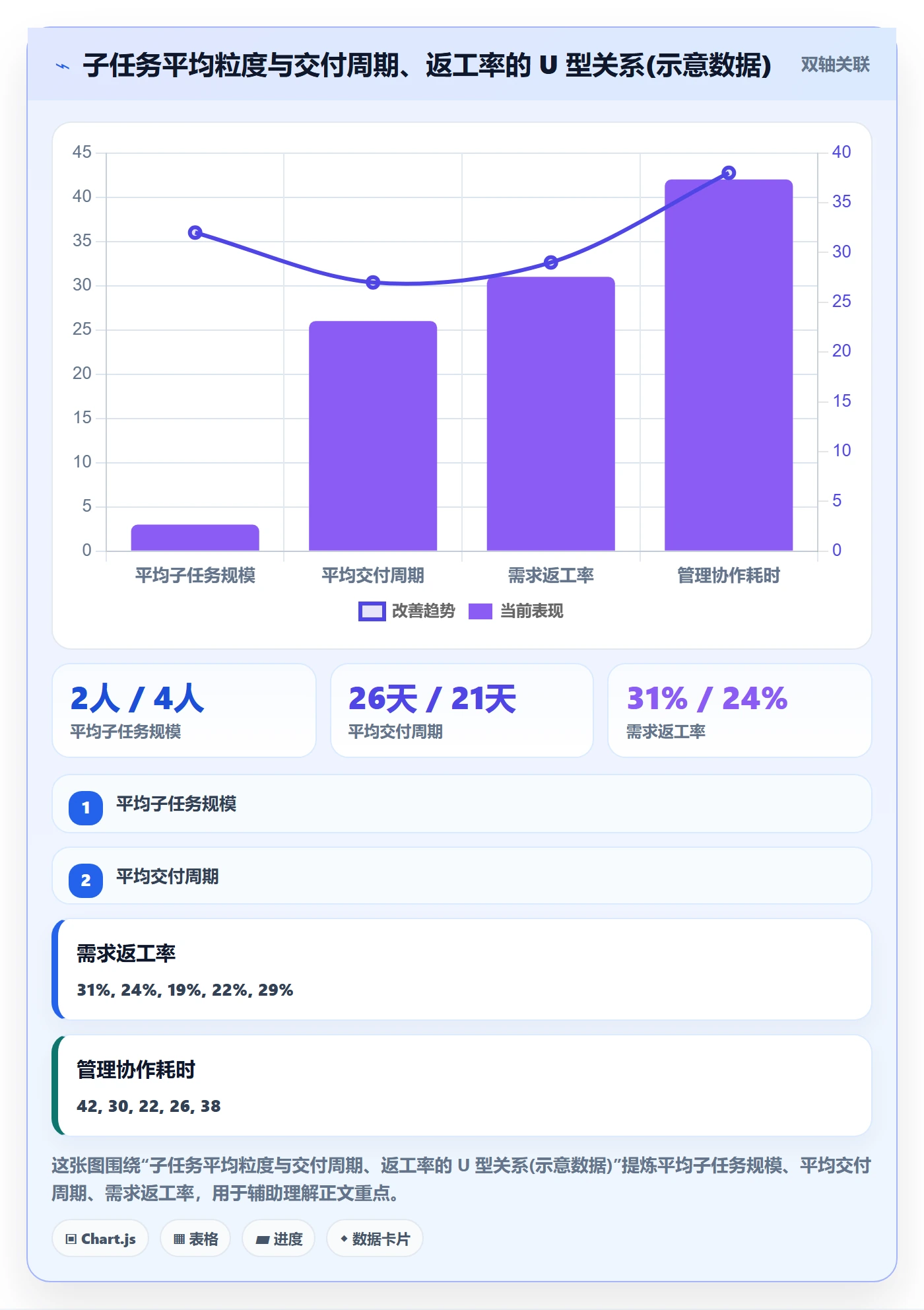The height and width of the screenshot is (1310, 924).
Task: Click the x-axis label 需求返工率
Action: pos(551,576)
